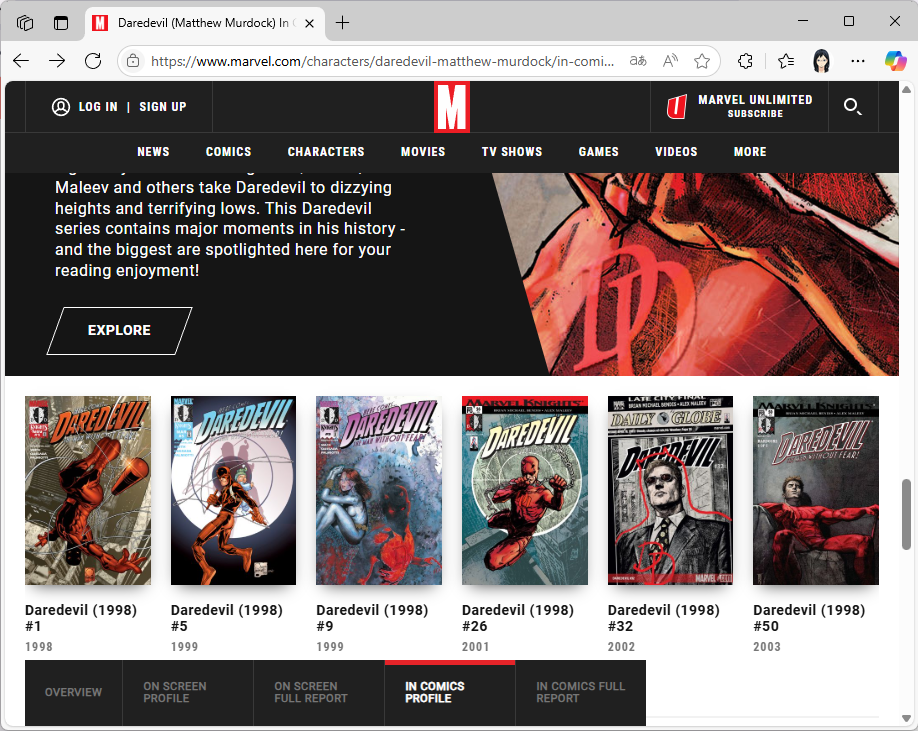Screen dimensions: 918x731
Task: Click the Daredevil DD artwork banner
Action: click(696, 274)
